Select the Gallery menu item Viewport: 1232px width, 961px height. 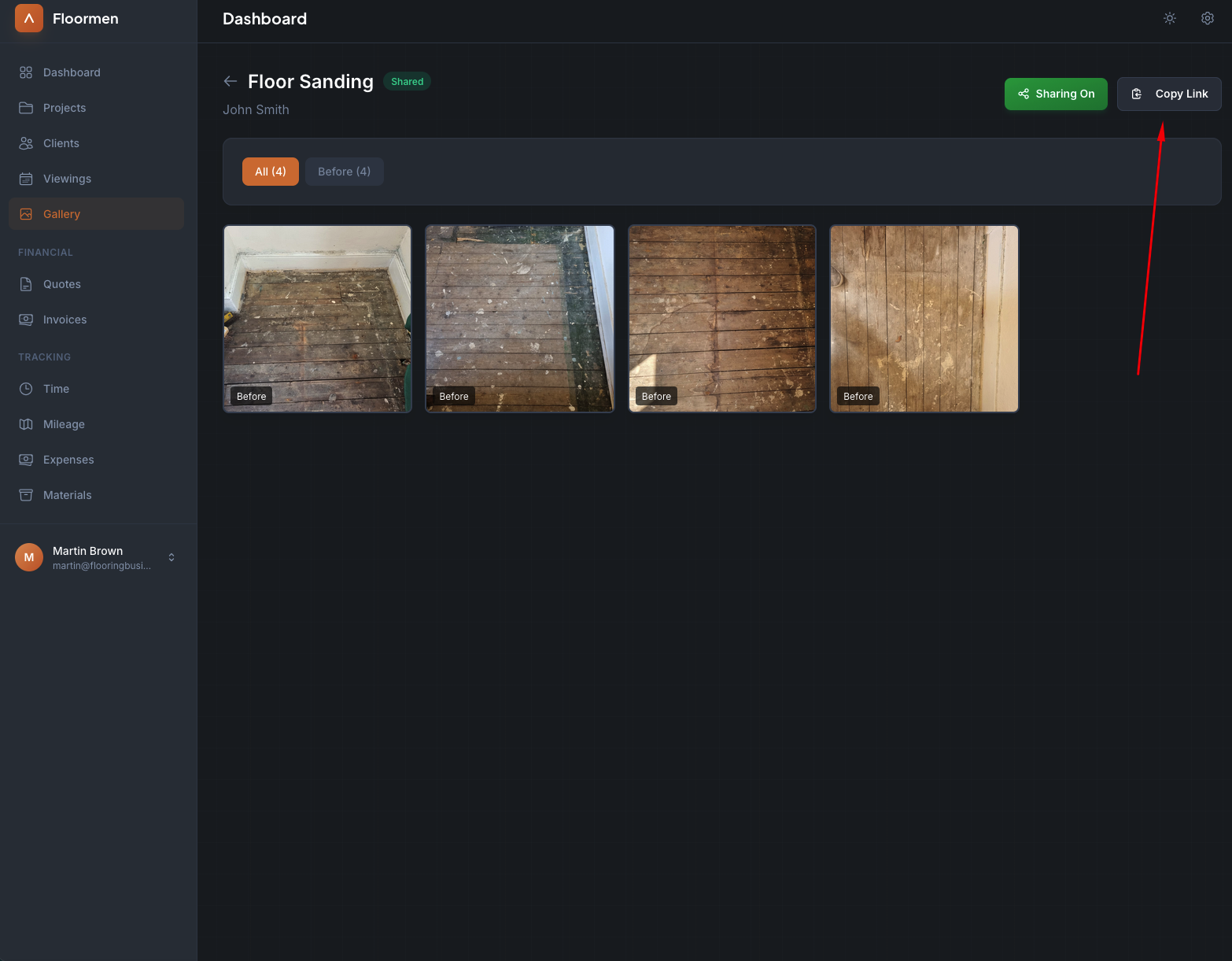pos(61,213)
